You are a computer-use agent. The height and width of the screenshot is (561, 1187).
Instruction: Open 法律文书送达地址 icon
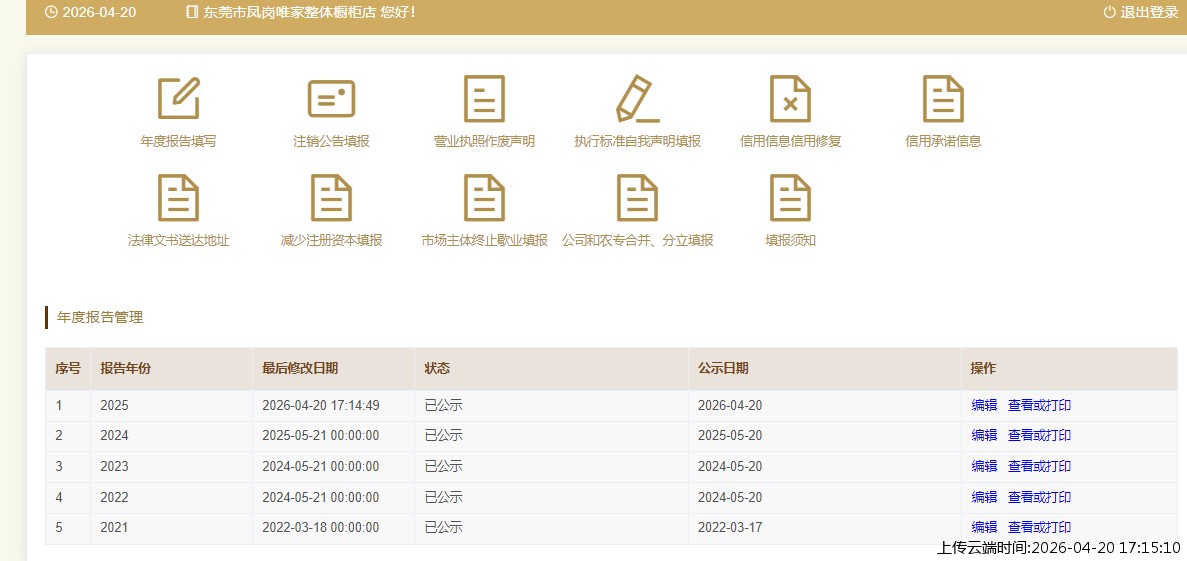[x=178, y=198]
